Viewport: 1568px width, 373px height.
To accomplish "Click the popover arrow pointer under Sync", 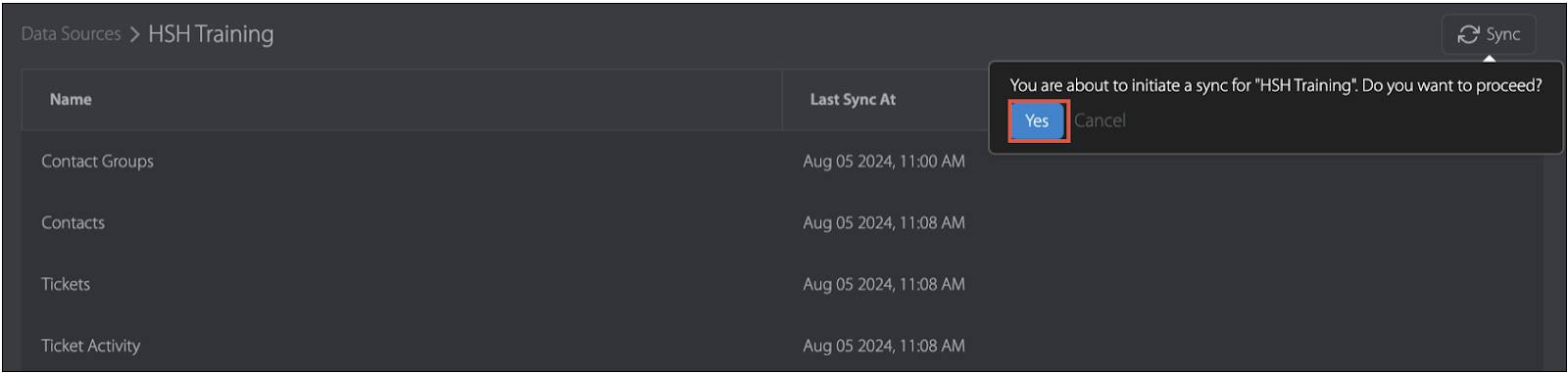I will (x=1490, y=58).
